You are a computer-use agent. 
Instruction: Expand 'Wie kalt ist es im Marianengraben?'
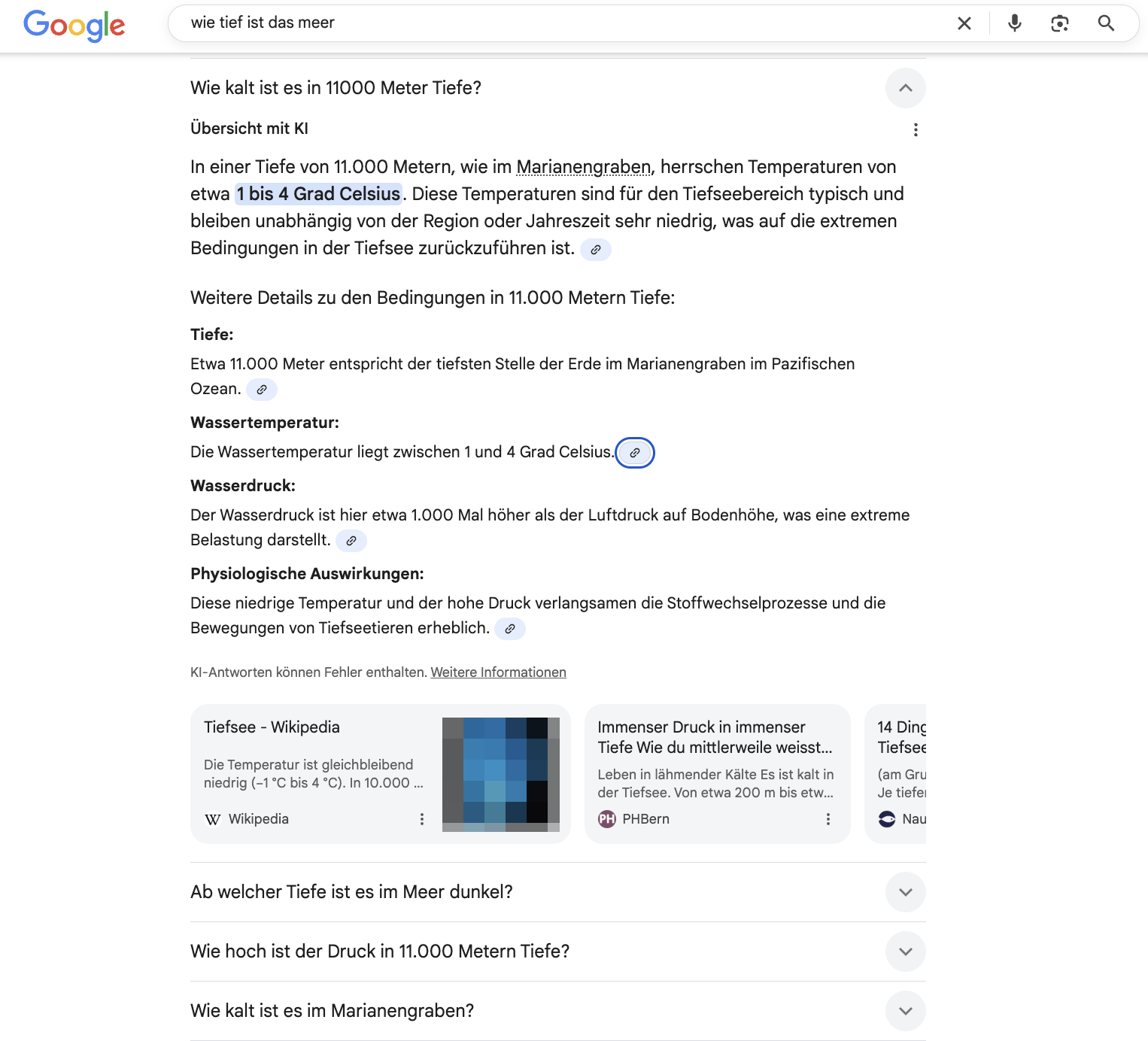[905, 1011]
